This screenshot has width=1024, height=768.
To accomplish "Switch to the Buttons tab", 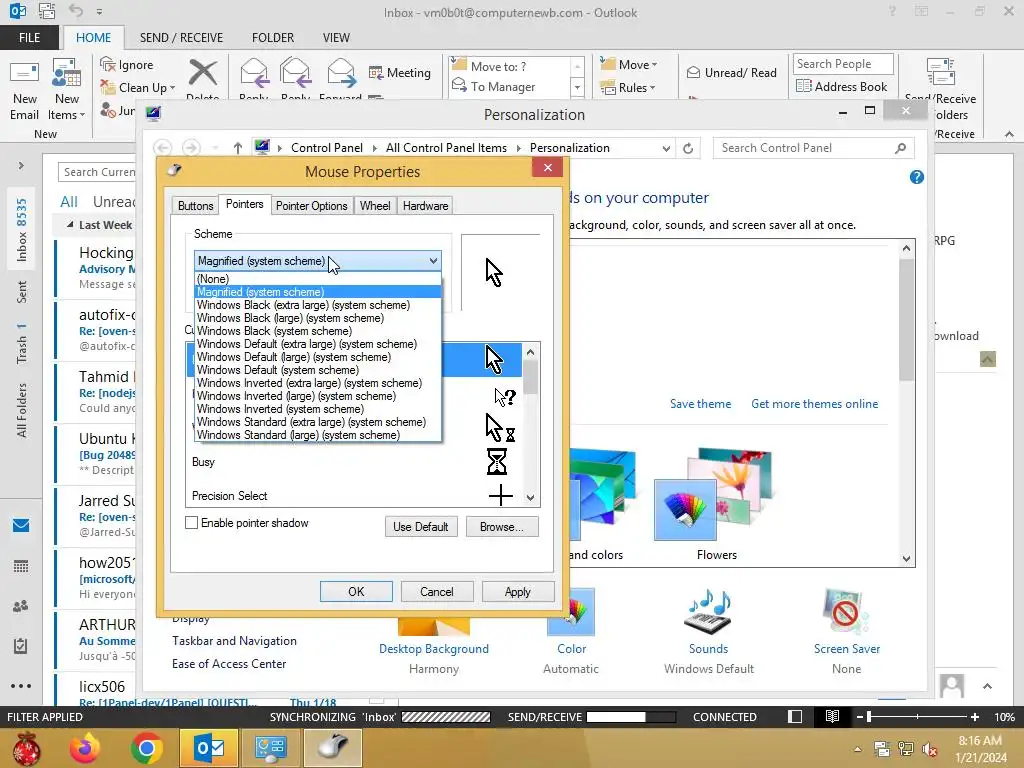I will click(195, 206).
